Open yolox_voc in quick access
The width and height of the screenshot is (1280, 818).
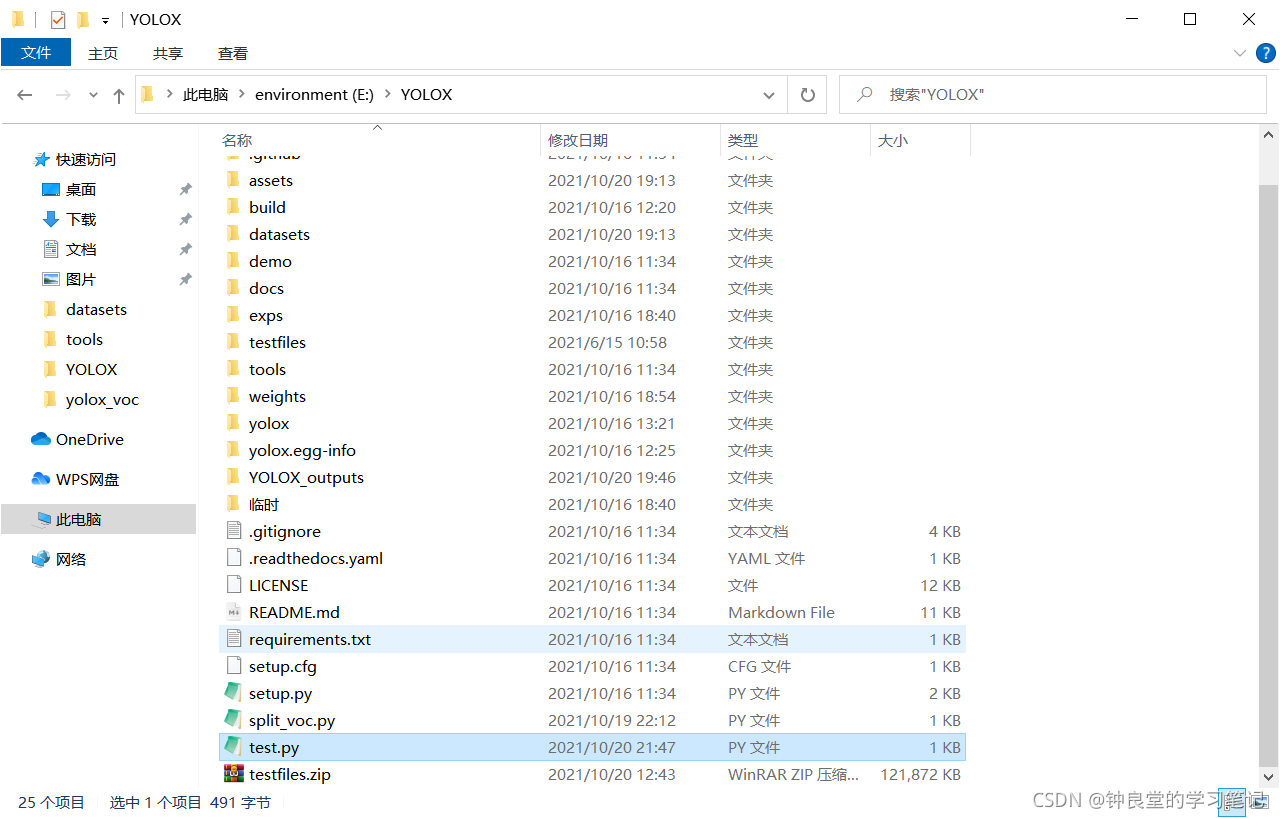[x=91, y=399]
